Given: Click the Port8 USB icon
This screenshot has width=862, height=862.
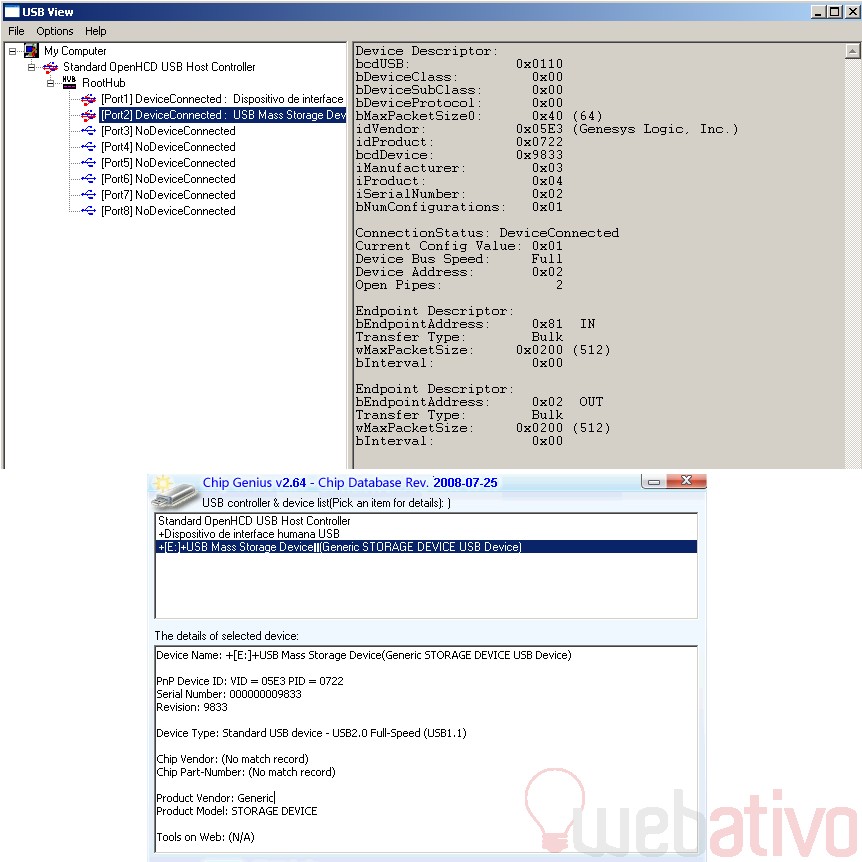Looking at the screenshot, I should pos(89,211).
